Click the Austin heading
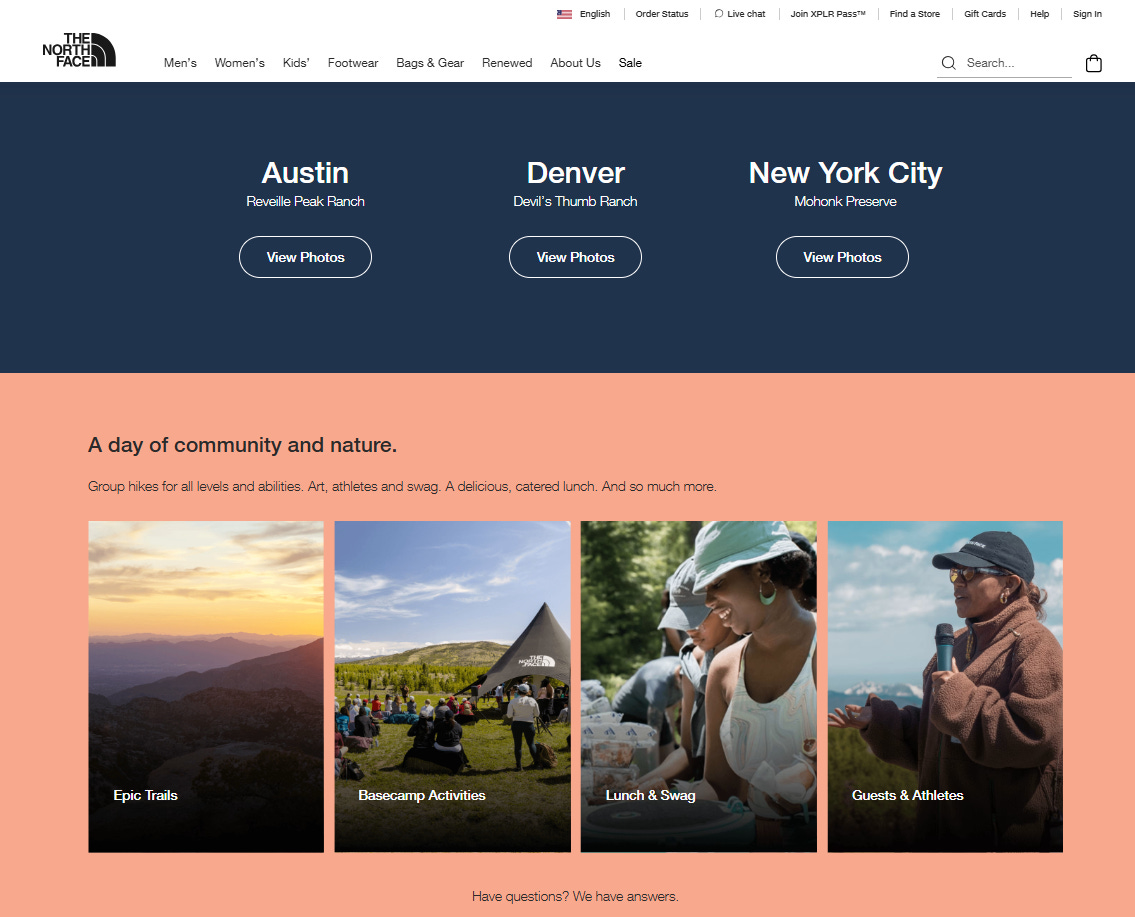Viewport: 1135px width, 917px height. pyautogui.click(x=305, y=173)
